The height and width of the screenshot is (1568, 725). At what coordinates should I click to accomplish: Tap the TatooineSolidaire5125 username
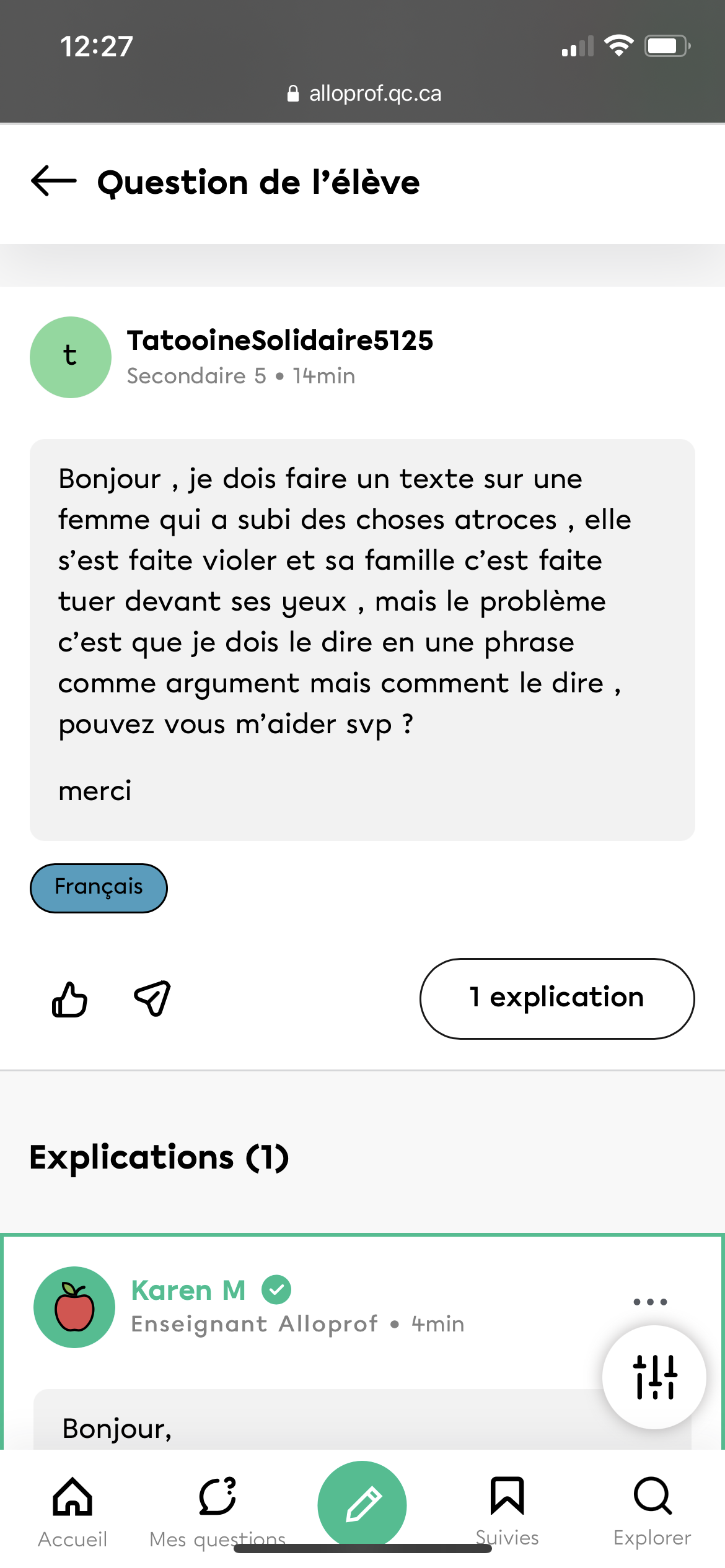pos(280,341)
